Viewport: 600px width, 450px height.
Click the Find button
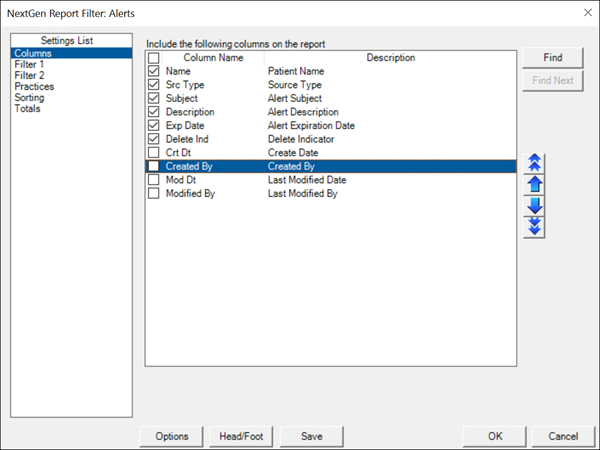[x=553, y=58]
